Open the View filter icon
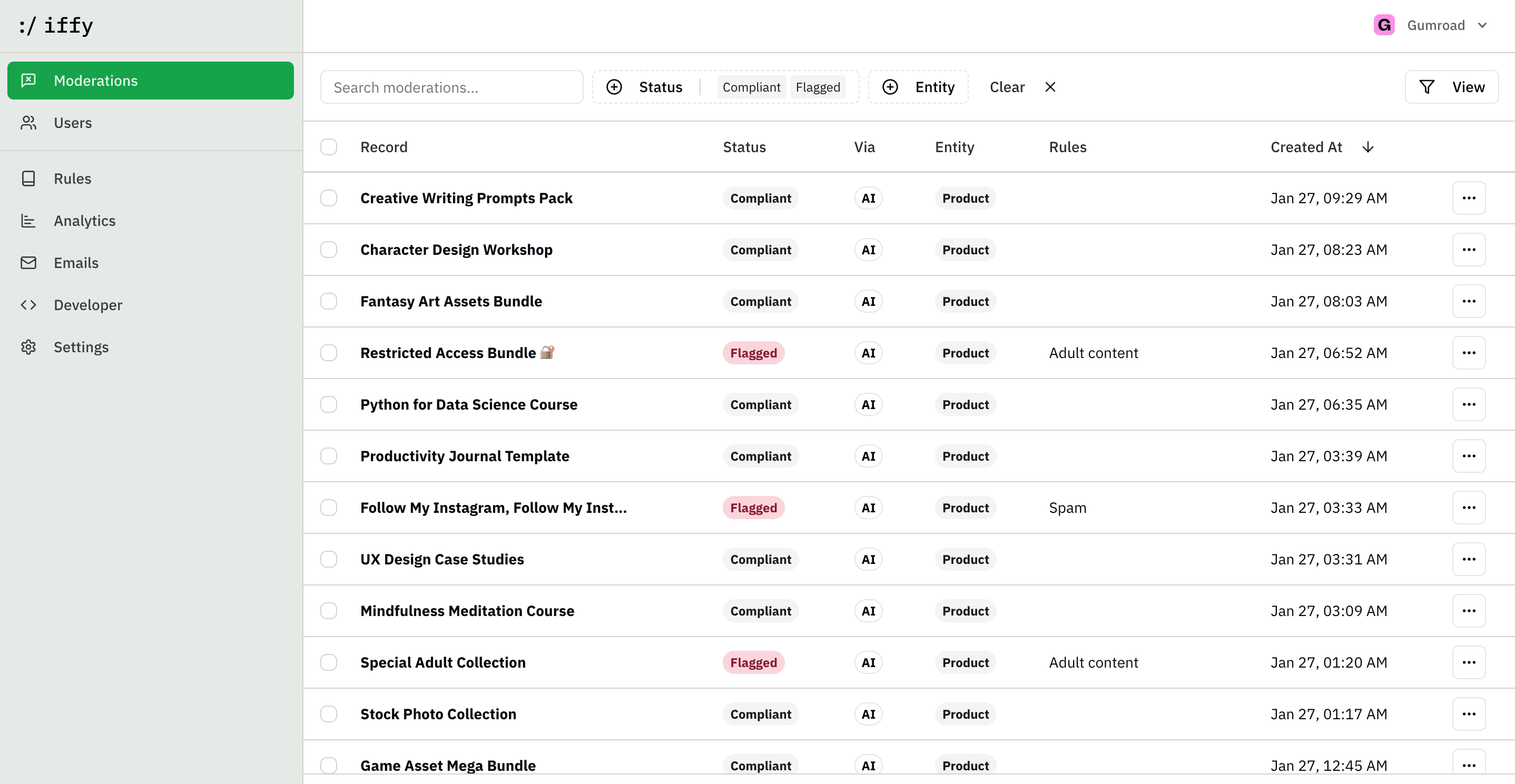The image size is (1515, 784). 1427,86
